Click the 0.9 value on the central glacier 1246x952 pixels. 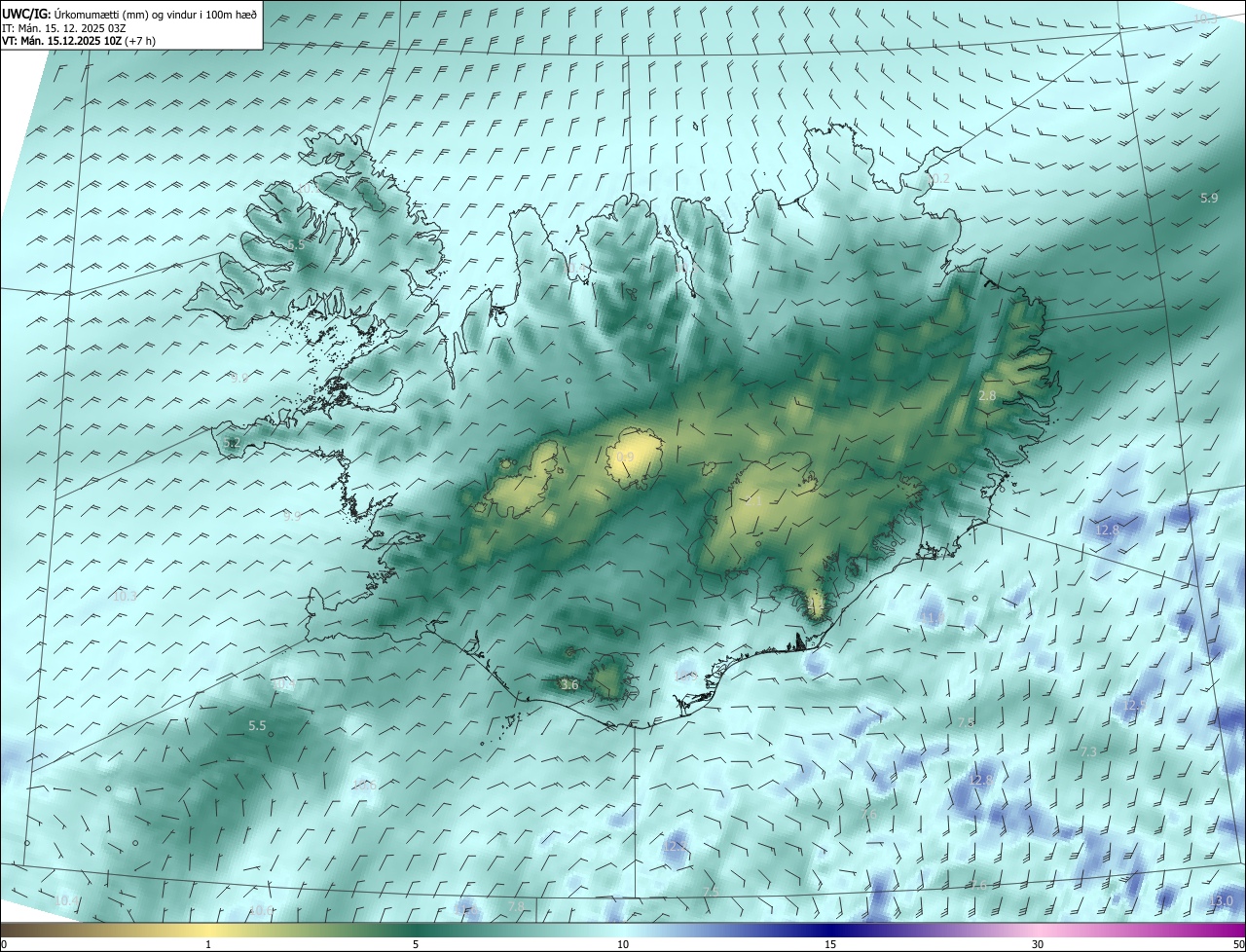tap(625, 457)
